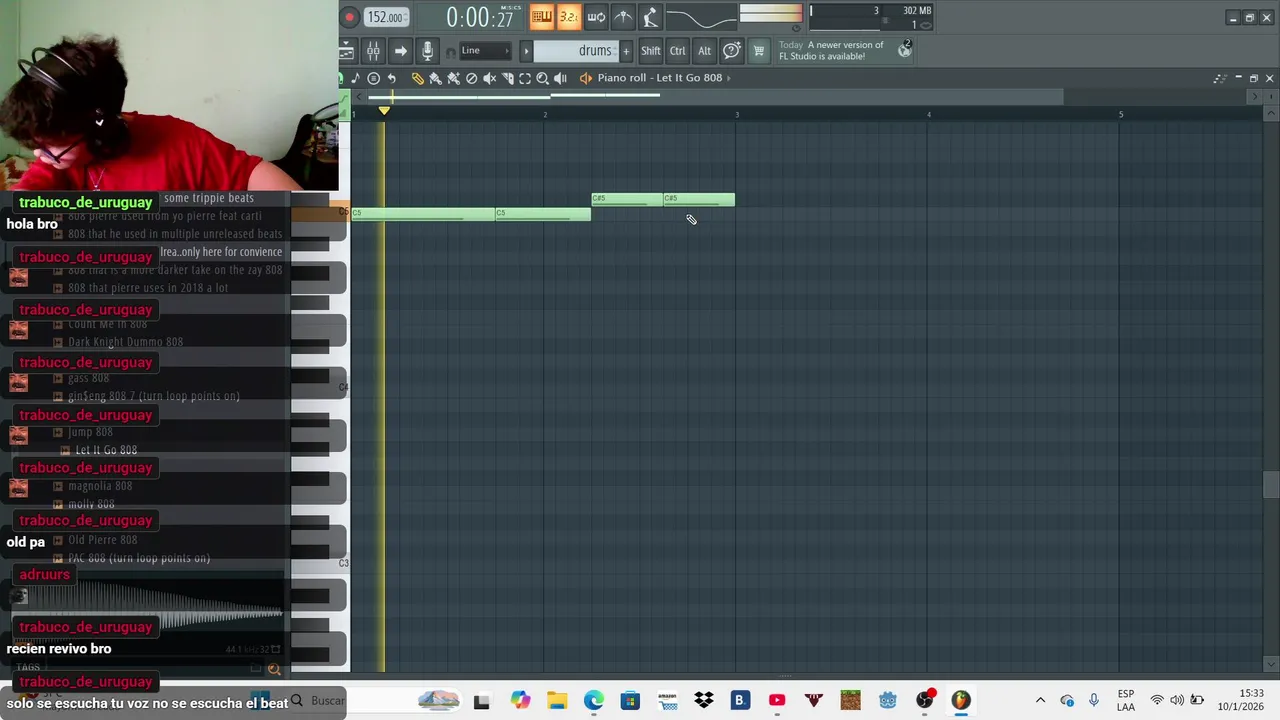Click the newer version available message
The height and width of the screenshot is (720, 1280).
(832, 51)
